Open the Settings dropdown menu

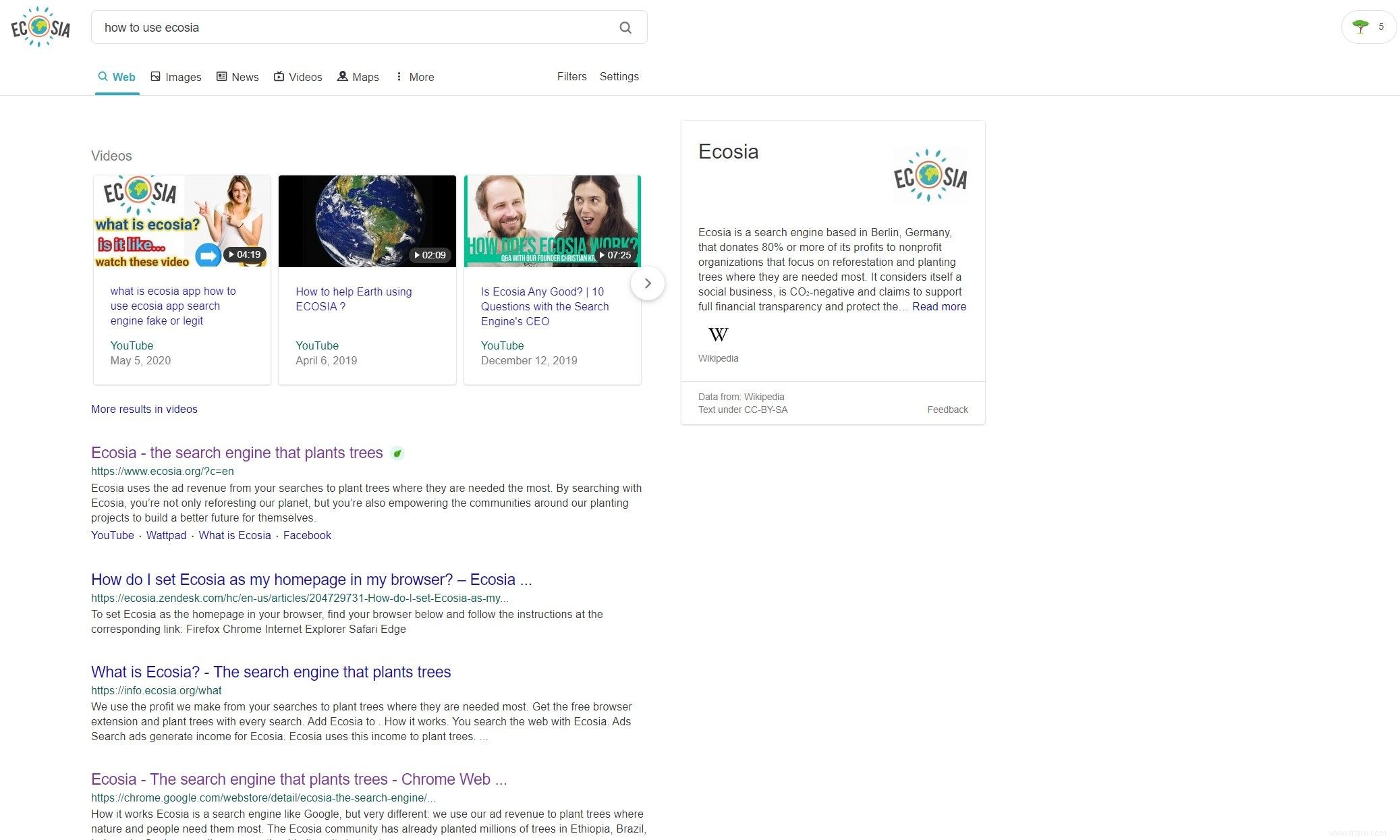pos(619,76)
